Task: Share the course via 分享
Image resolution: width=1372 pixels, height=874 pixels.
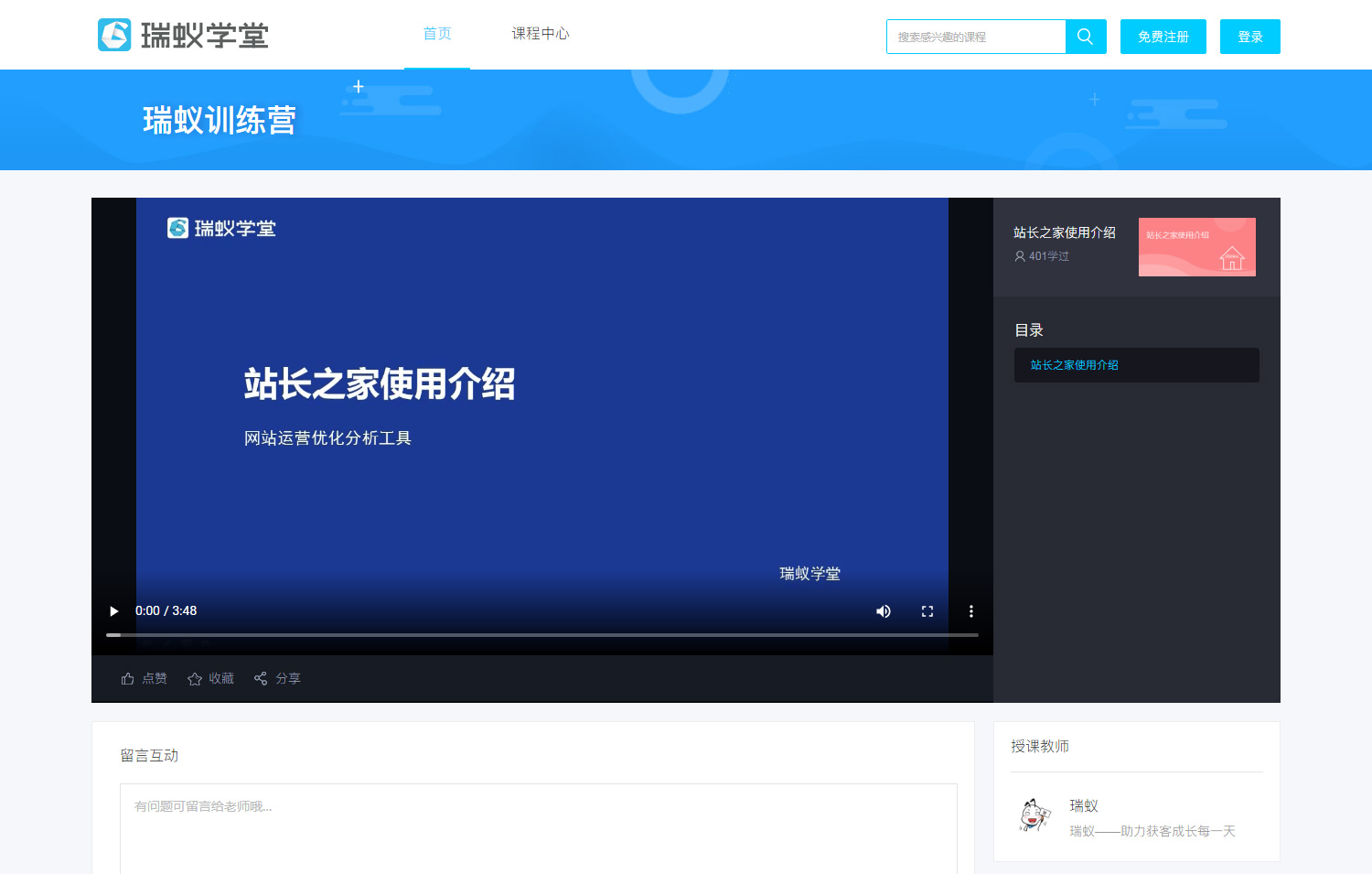Action: [277, 678]
